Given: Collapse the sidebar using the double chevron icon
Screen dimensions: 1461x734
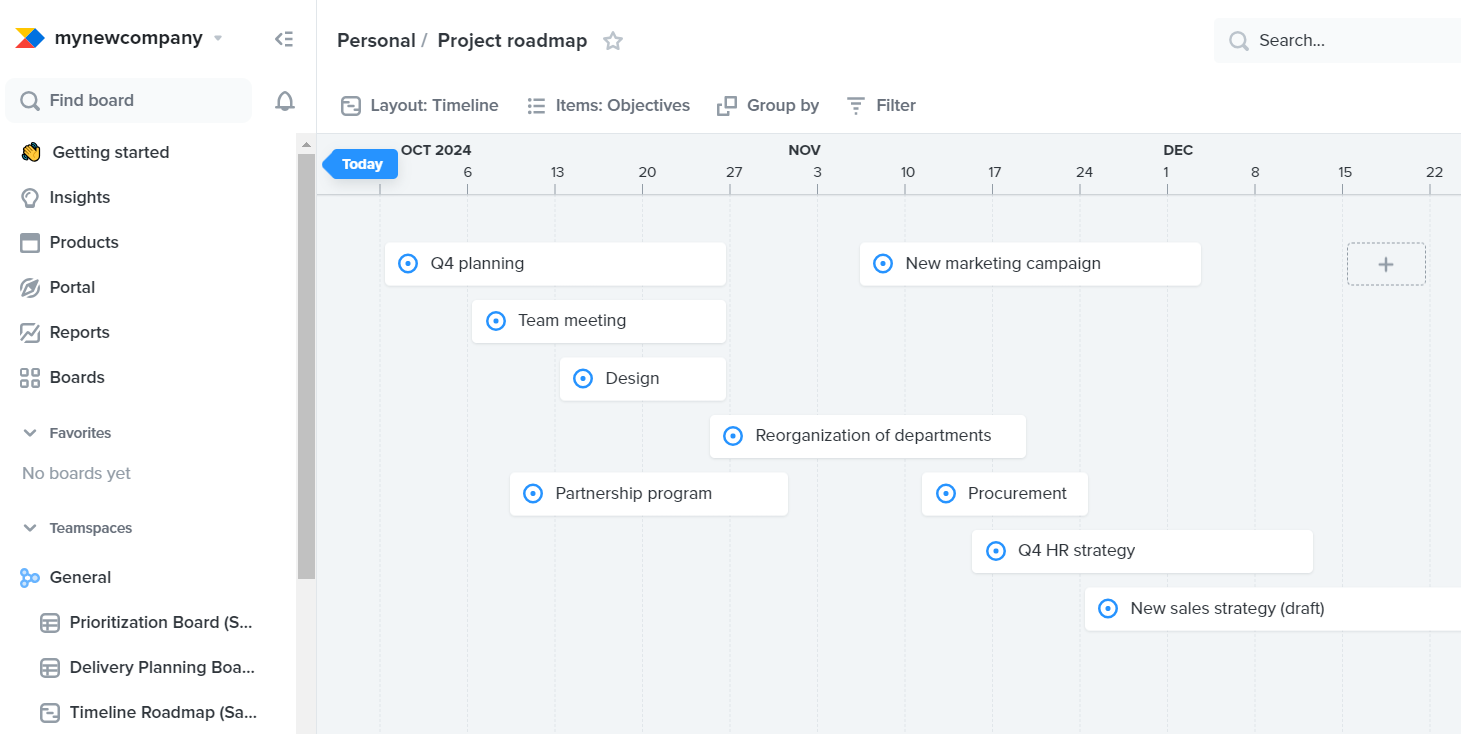Looking at the screenshot, I should click(283, 38).
